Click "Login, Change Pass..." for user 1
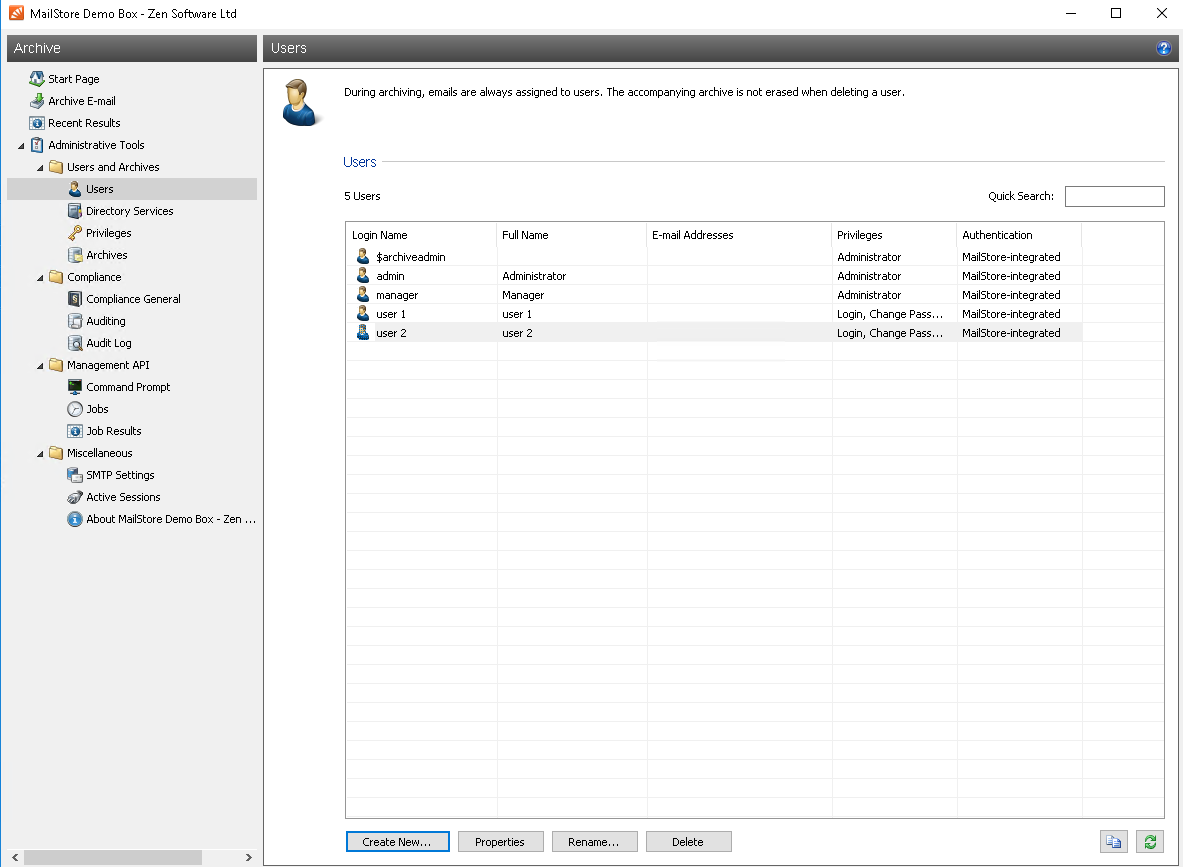Screen dimensions: 1183x867 [890, 313]
